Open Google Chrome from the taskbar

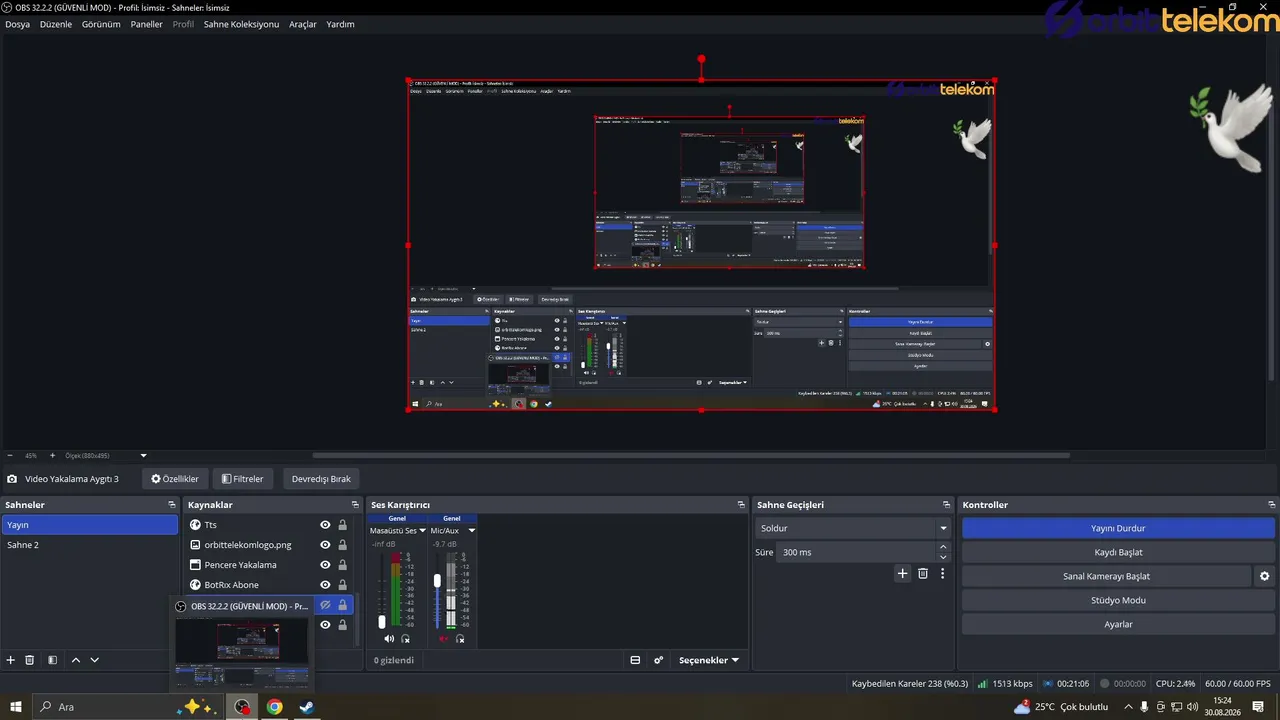click(274, 707)
